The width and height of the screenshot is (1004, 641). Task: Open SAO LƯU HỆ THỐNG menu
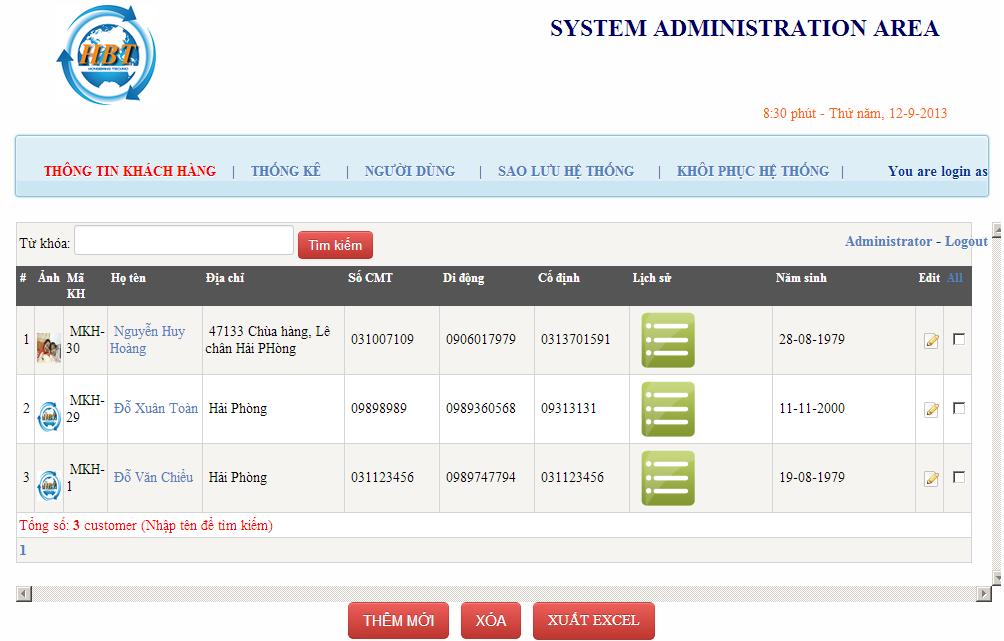click(566, 171)
